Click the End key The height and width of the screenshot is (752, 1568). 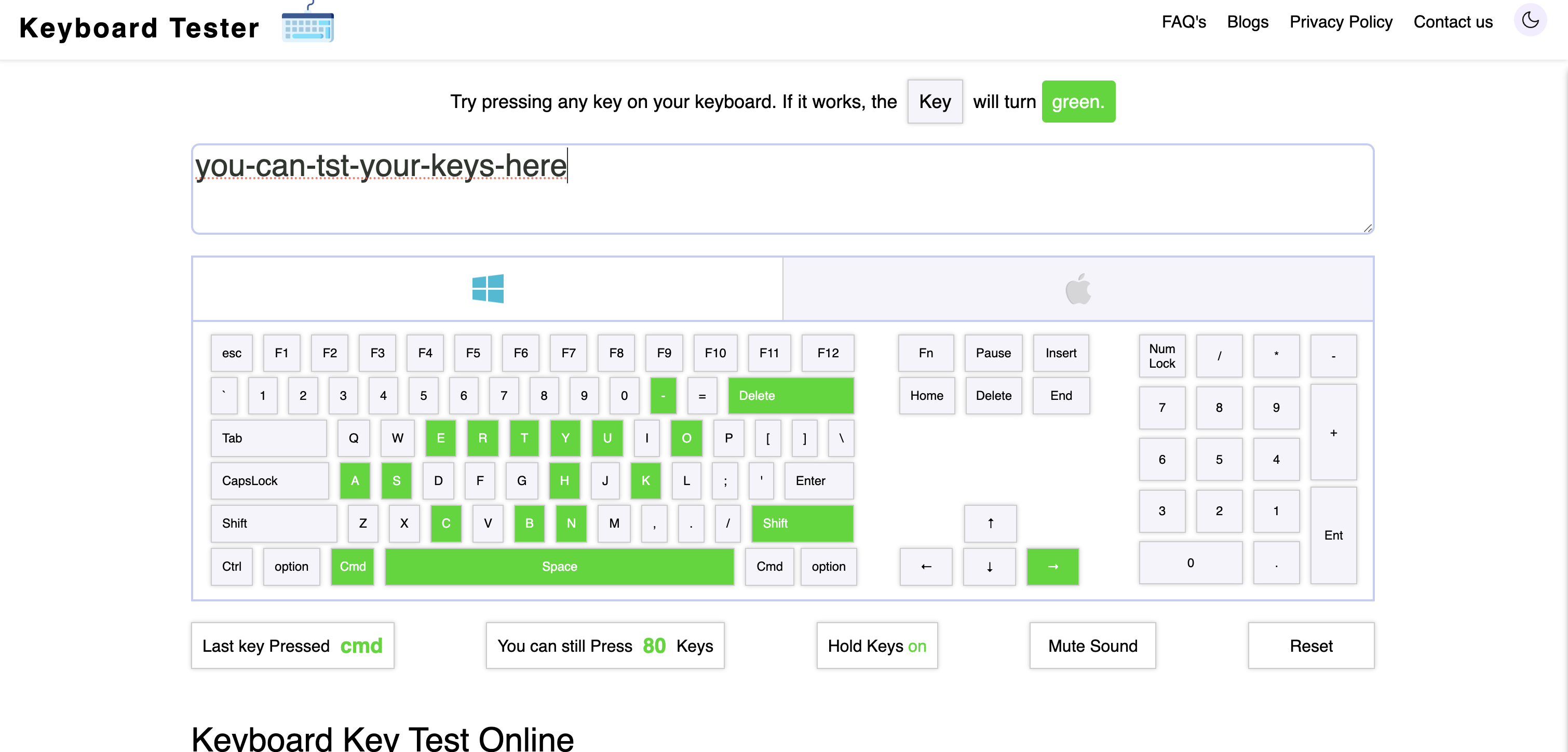coord(1061,396)
